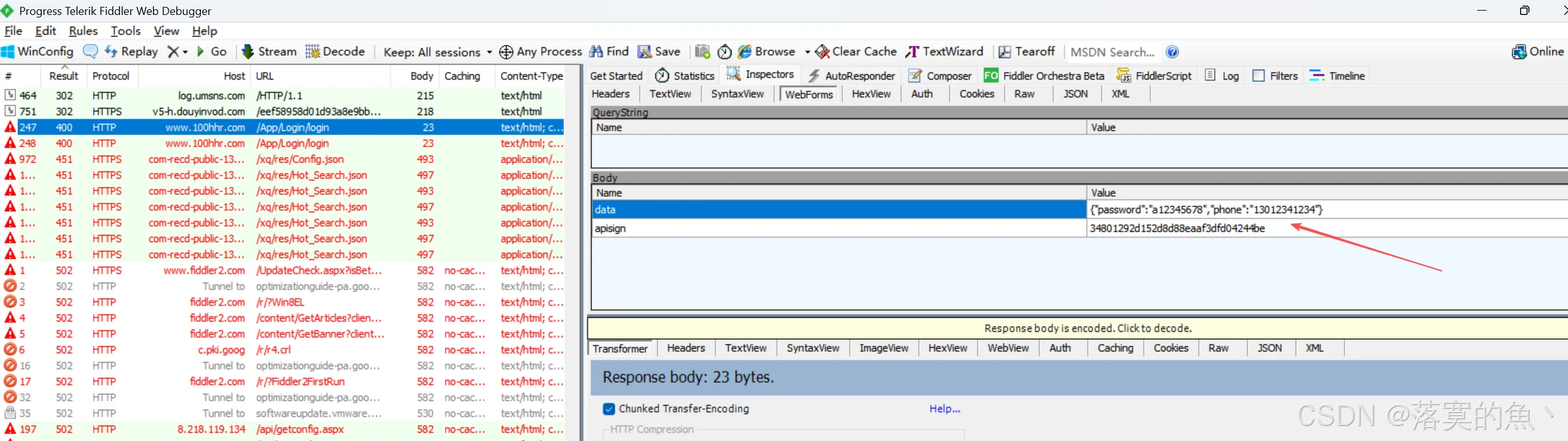1568x441 pixels.
Task: Toggle the Decode button in the toolbar
Action: point(335,52)
